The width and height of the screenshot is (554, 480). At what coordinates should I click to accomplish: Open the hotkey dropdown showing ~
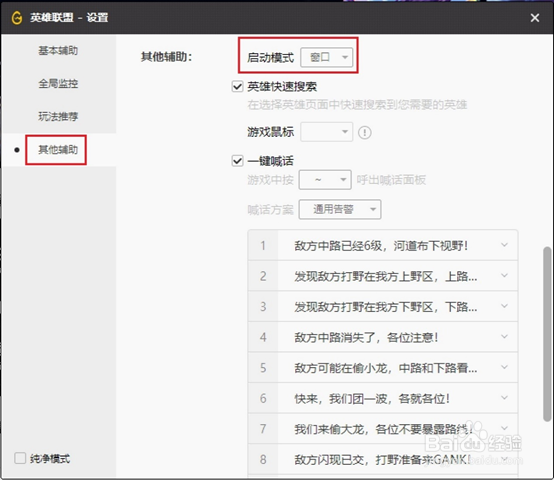point(325,180)
